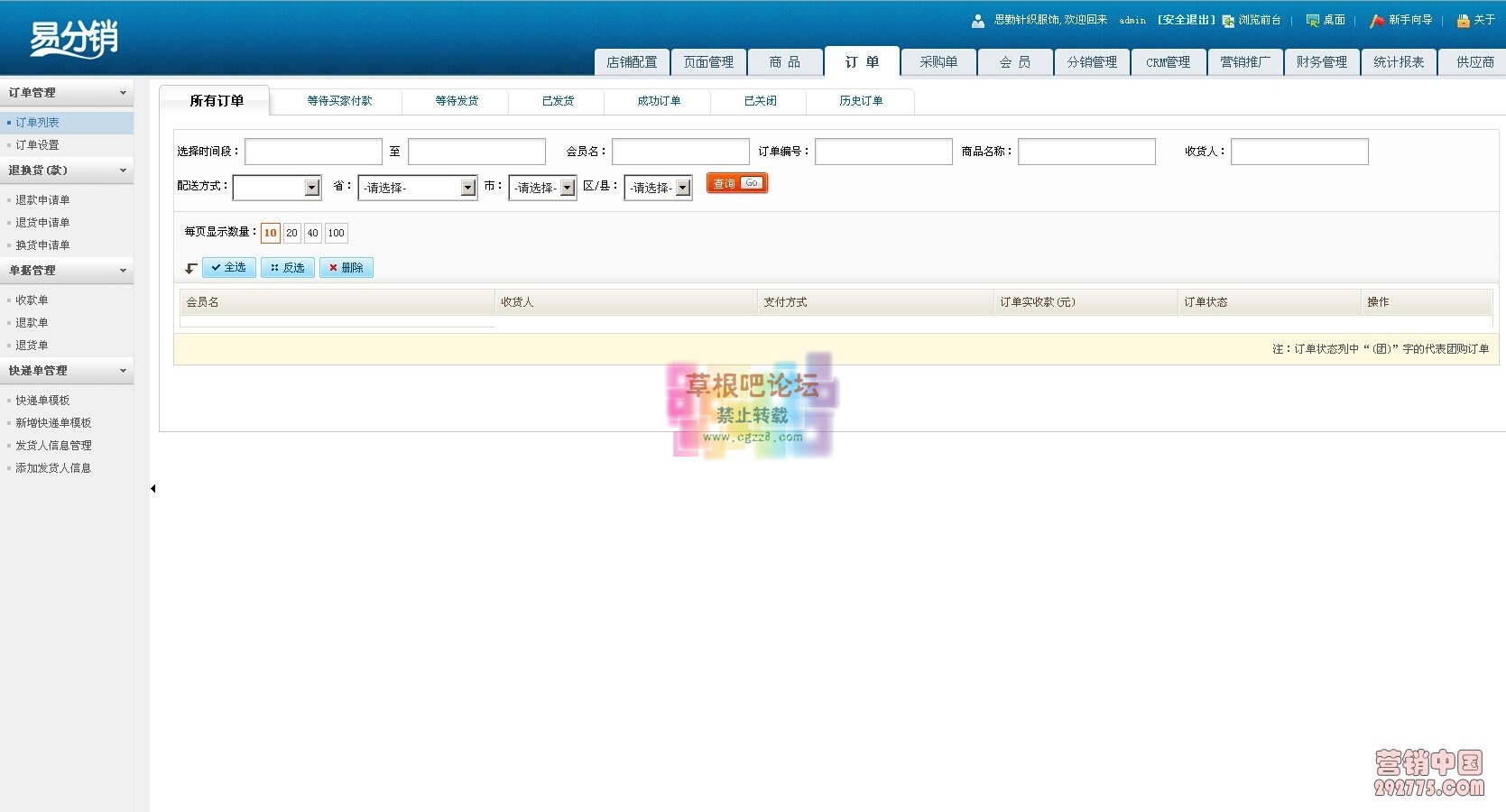This screenshot has width=1506, height=812.
Task: Switch to the 等待发货 tab
Action: tap(456, 101)
